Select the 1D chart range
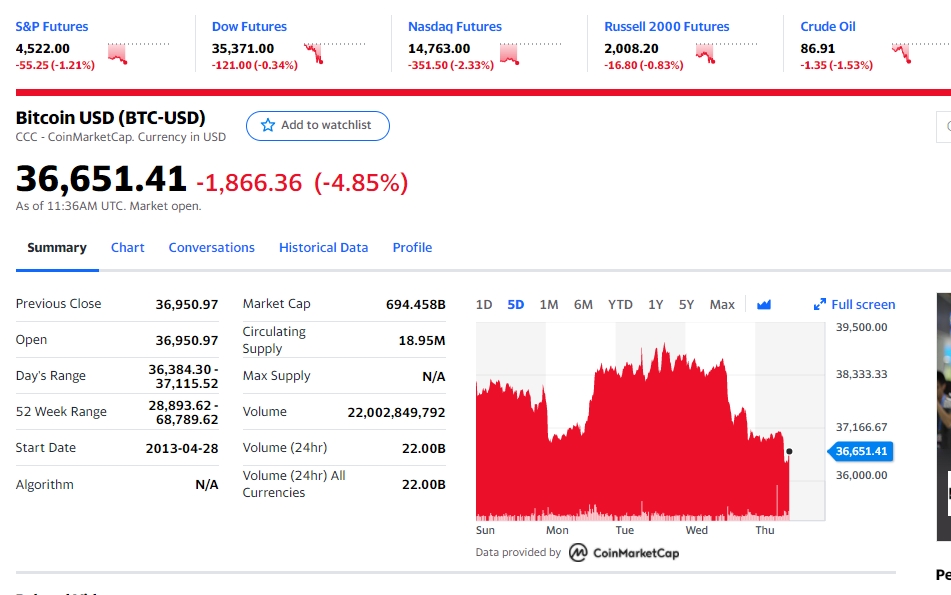951x595 pixels. tap(483, 304)
